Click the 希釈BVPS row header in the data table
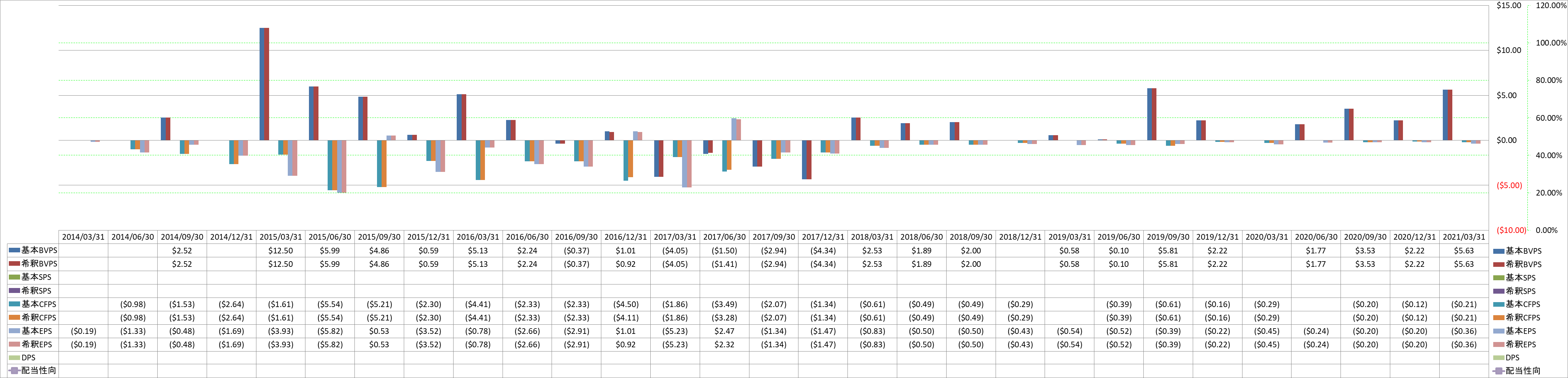 pyautogui.click(x=33, y=264)
